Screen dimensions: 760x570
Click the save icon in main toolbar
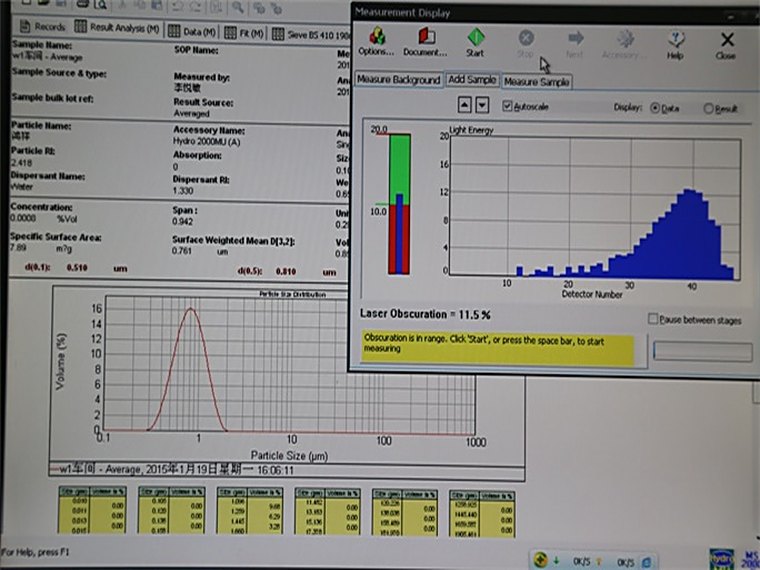(x=61, y=3)
